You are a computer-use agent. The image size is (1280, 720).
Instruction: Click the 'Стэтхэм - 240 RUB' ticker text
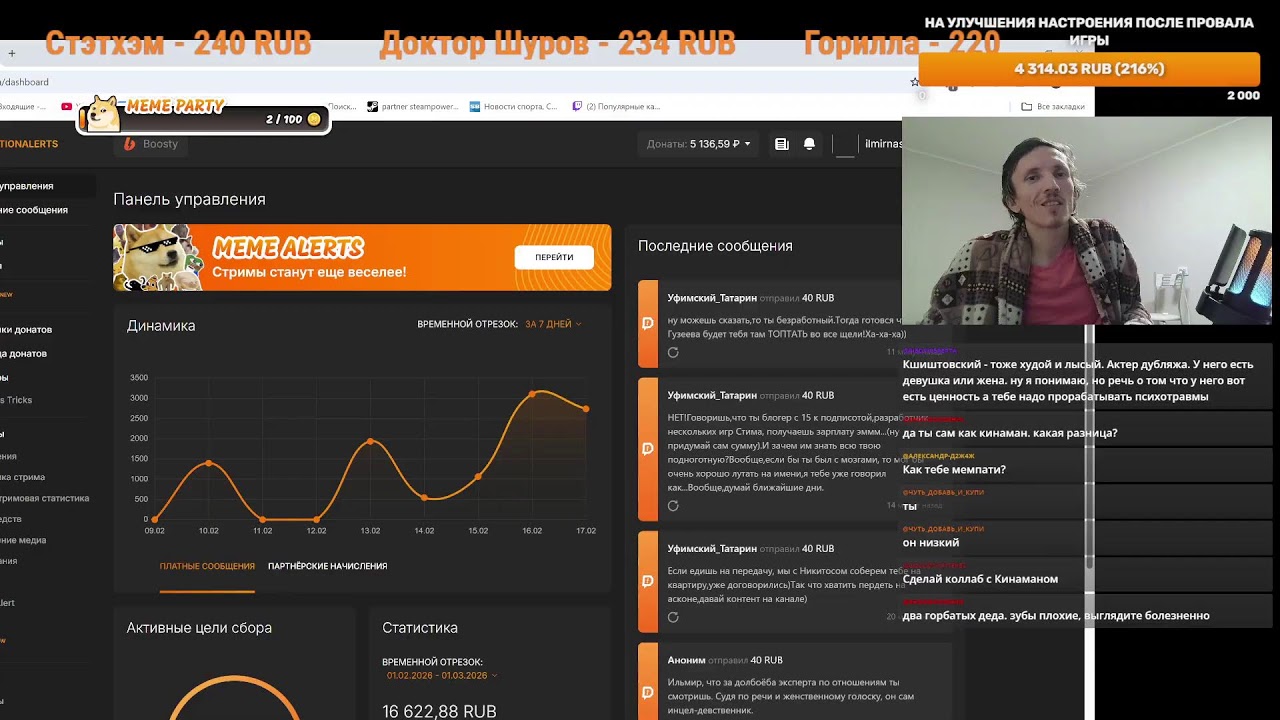coord(178,44)
